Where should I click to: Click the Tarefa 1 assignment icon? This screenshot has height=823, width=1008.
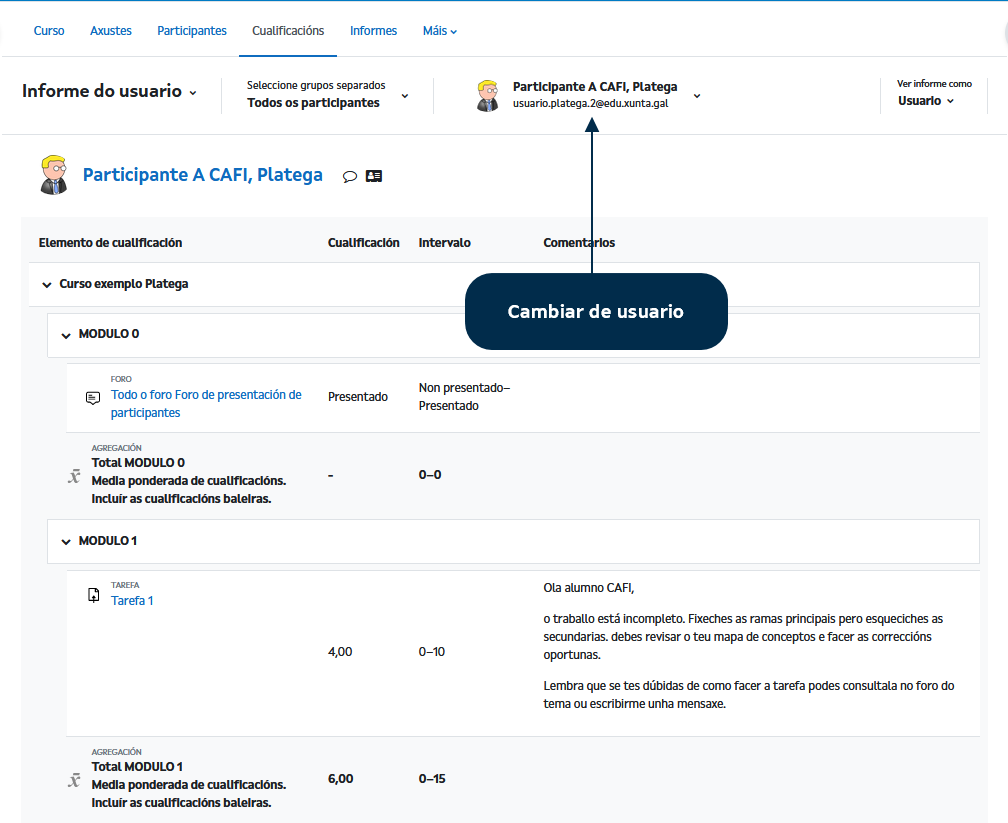[x=94, y=595]
